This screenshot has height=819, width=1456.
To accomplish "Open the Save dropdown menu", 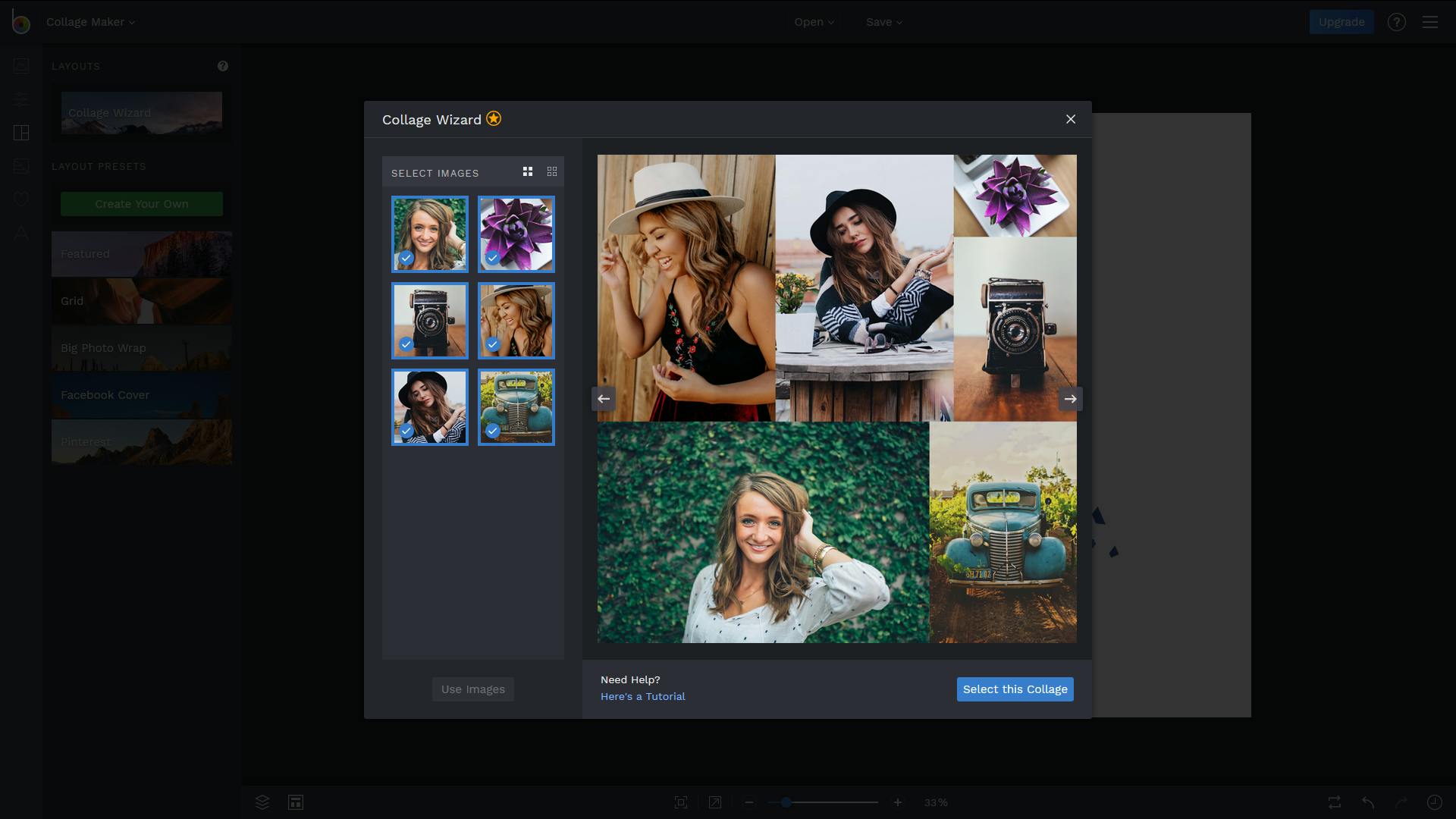I will coord(883,22).
